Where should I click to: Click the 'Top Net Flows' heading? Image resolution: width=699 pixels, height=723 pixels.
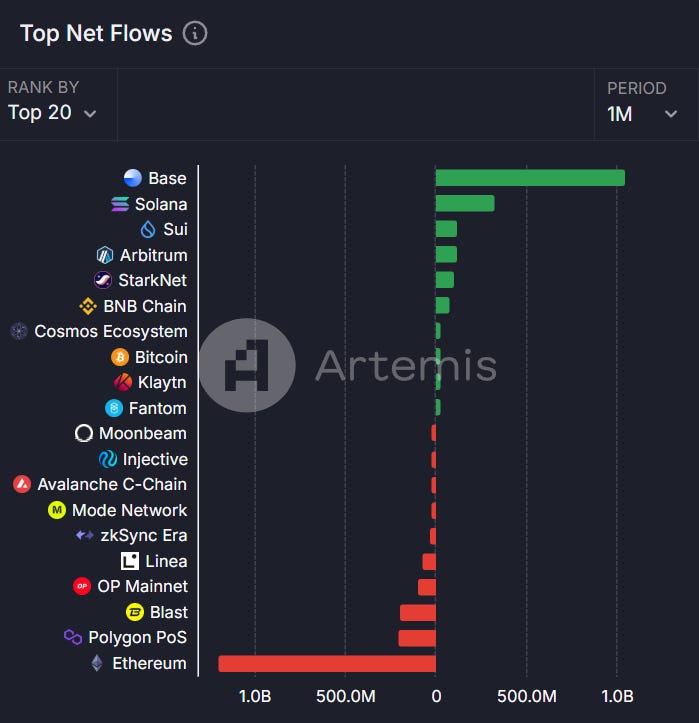pyautogui.click(x=96, y=34)
